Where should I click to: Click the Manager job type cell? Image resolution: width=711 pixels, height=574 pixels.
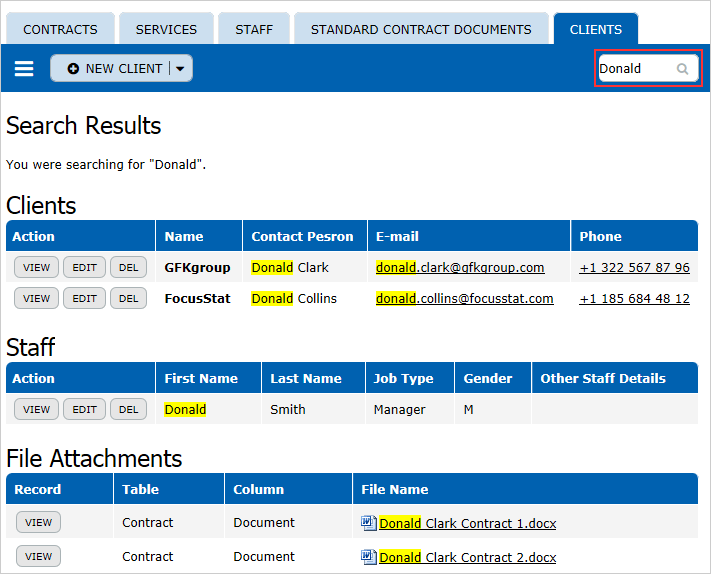click(399, 409)
